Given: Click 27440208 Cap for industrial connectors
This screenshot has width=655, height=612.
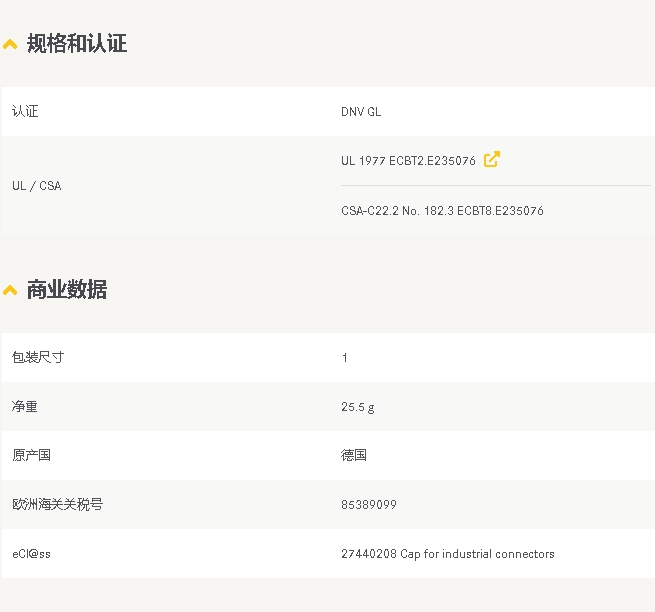Looking at the screenshot, I should click(447, 554).
